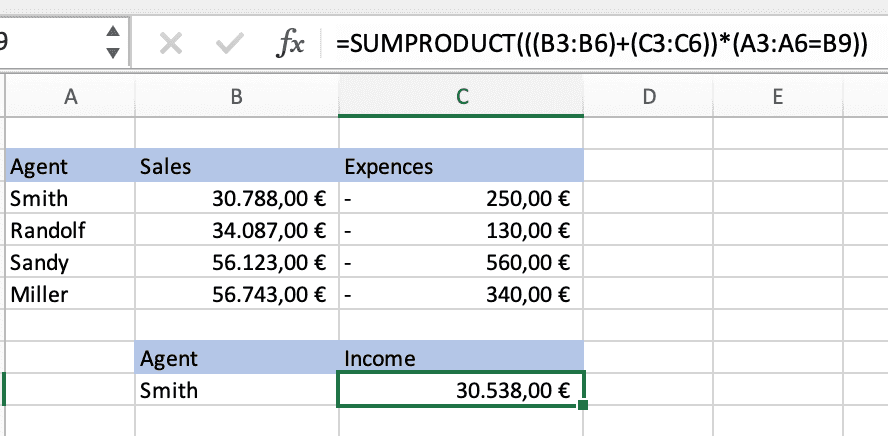
Task: Select the column A header
Action: coord(70,96)
